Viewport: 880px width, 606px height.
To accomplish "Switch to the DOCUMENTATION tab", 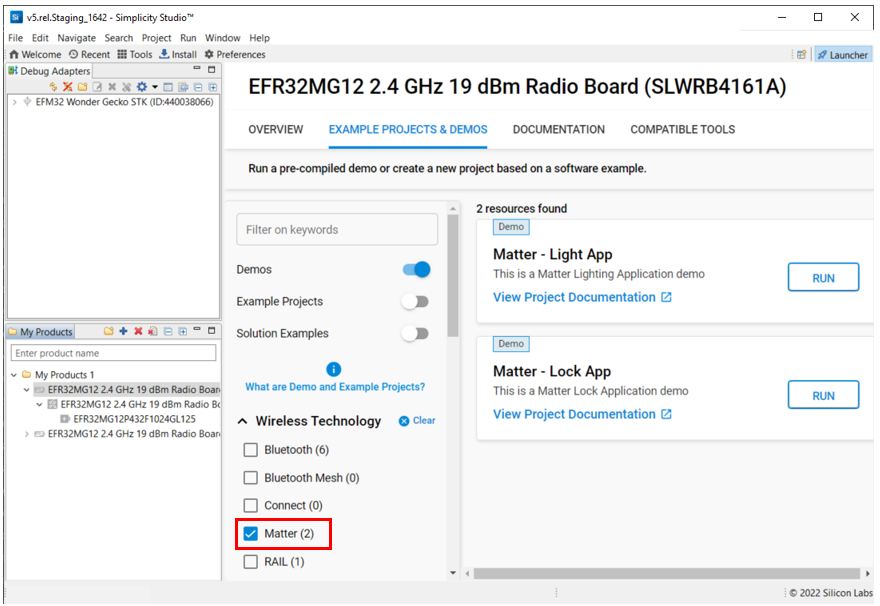I will coord(558,129).
